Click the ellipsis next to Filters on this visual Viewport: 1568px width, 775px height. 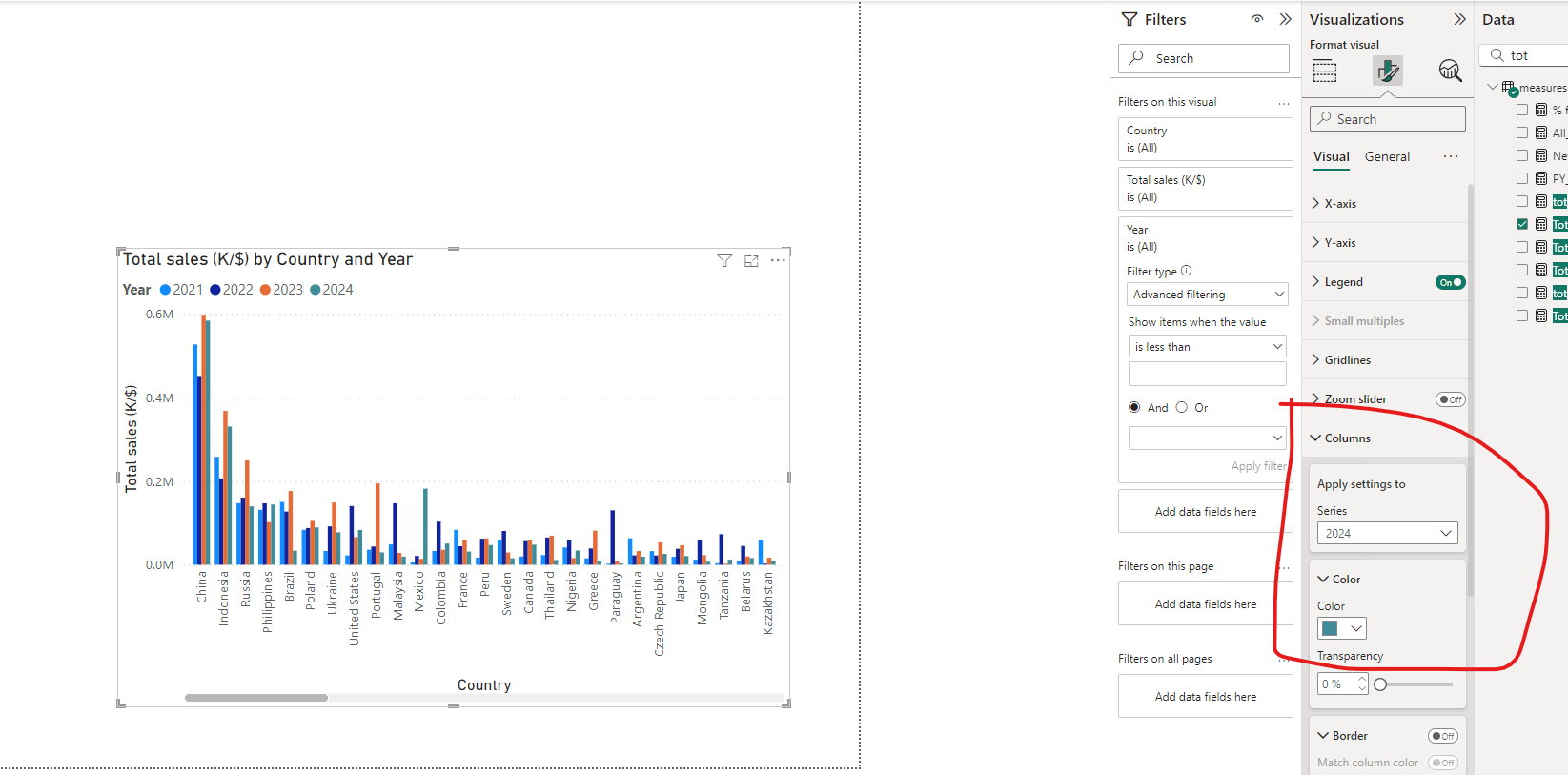click(1284, 103)
